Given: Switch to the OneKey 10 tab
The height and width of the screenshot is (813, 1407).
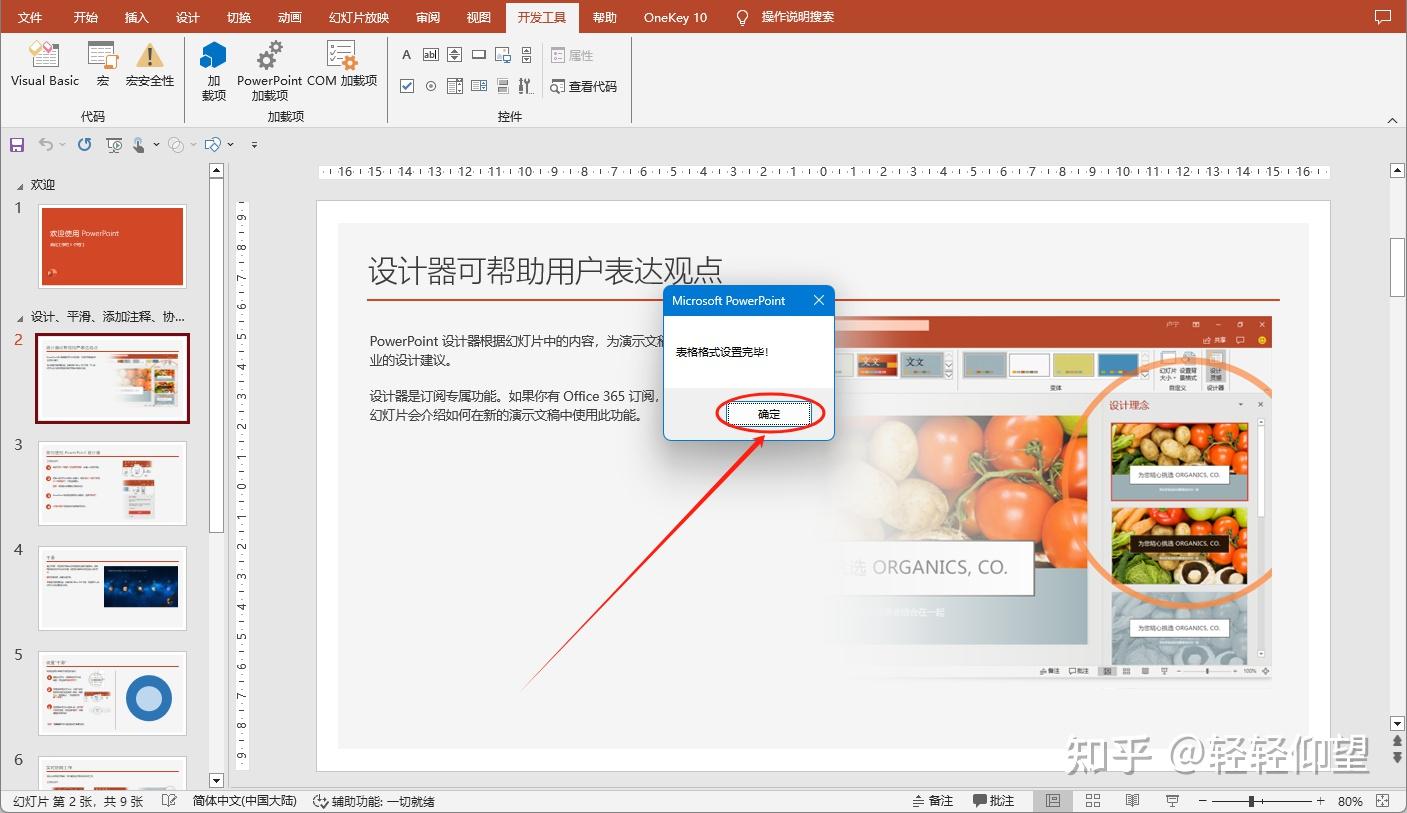Looking at the screenshot, I should (675, 17).
